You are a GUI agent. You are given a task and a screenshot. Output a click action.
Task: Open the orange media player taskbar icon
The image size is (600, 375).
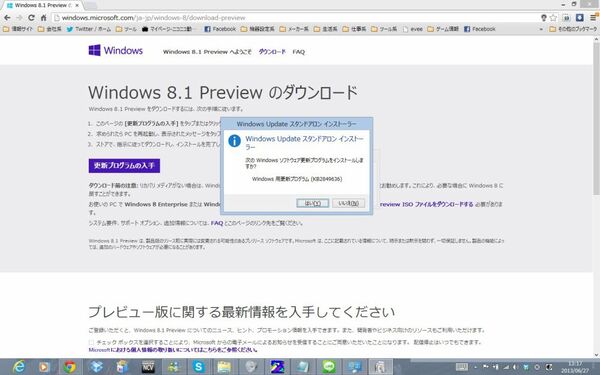pos(44,367)
